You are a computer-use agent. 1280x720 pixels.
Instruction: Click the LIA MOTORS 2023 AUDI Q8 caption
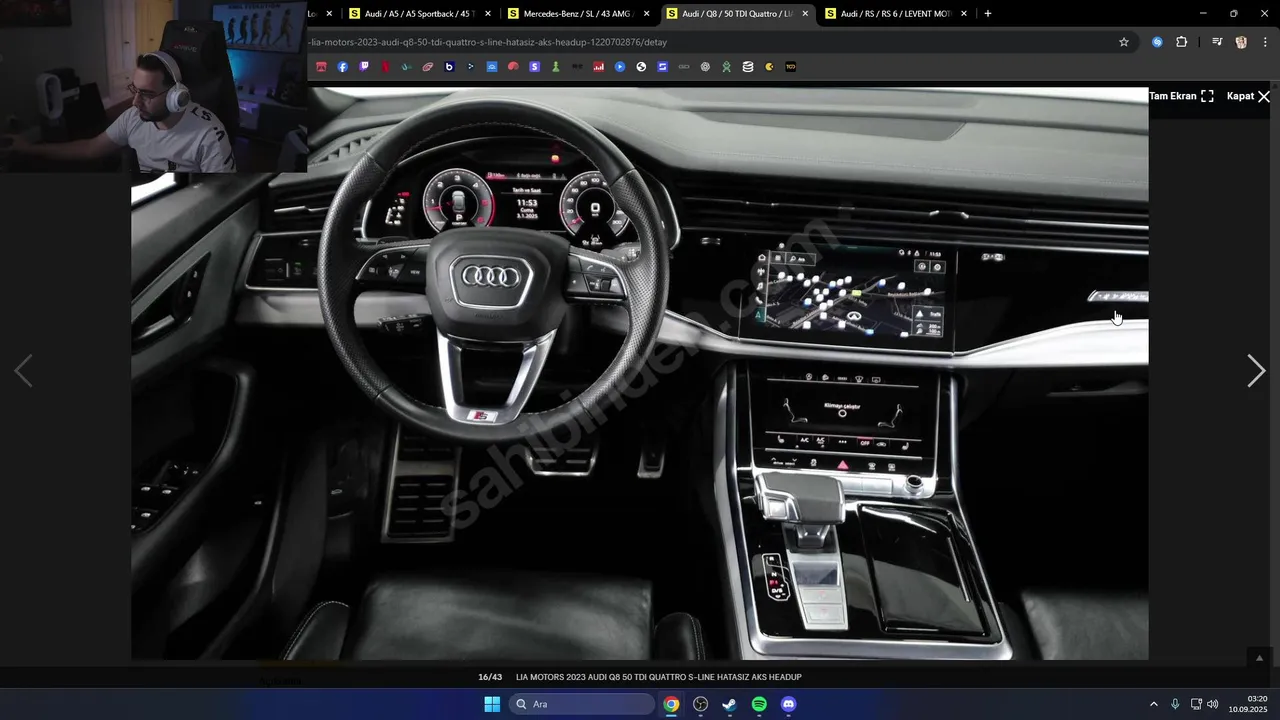click(659, 677)
